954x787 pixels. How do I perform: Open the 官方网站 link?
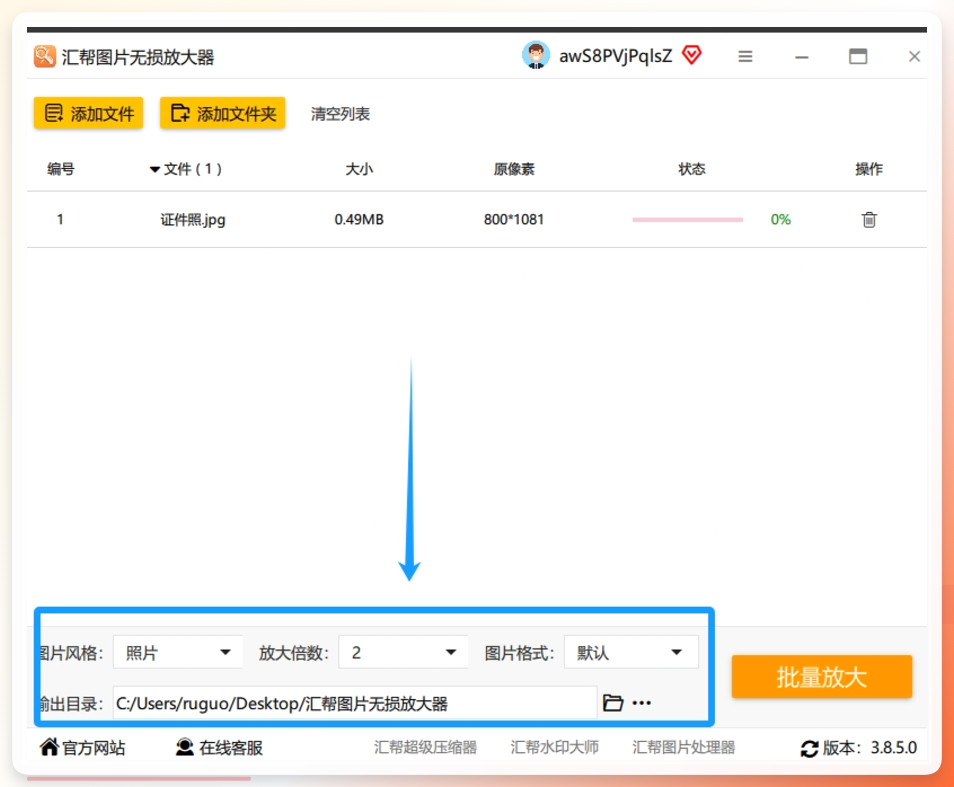pyautogui.click(x=94, y=747)
